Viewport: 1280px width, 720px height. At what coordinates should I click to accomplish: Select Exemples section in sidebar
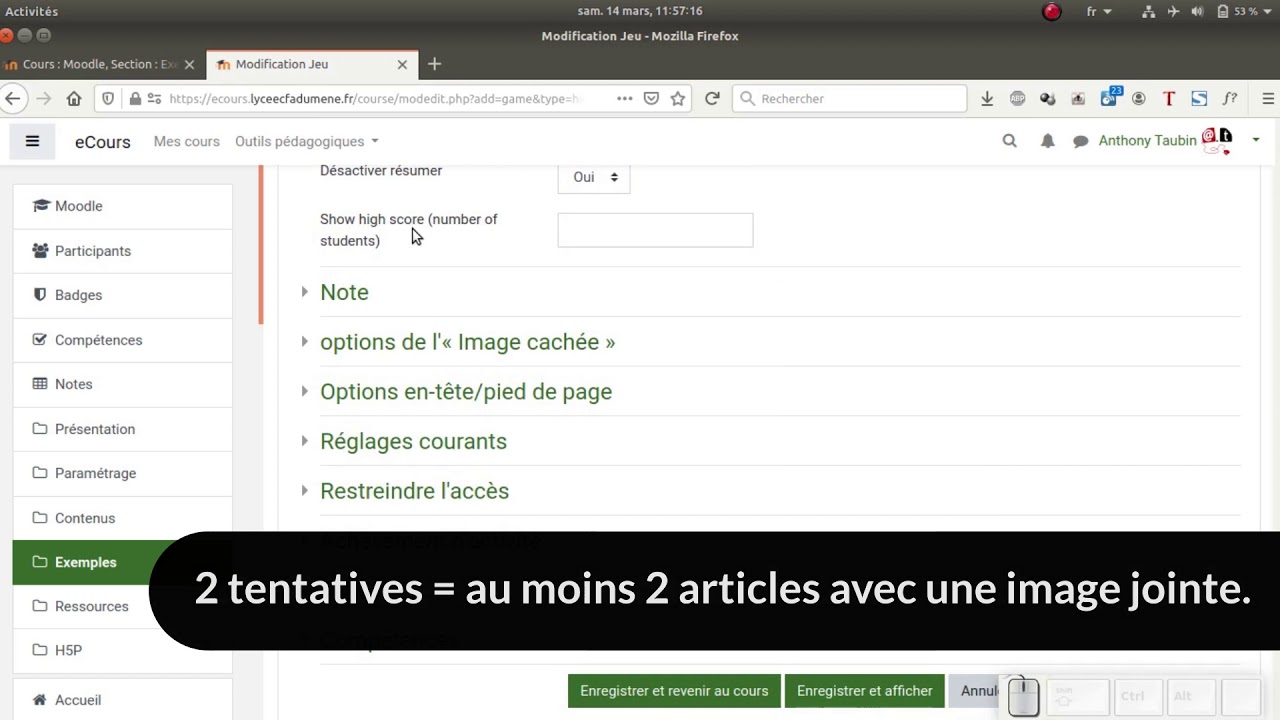point(122,562)
